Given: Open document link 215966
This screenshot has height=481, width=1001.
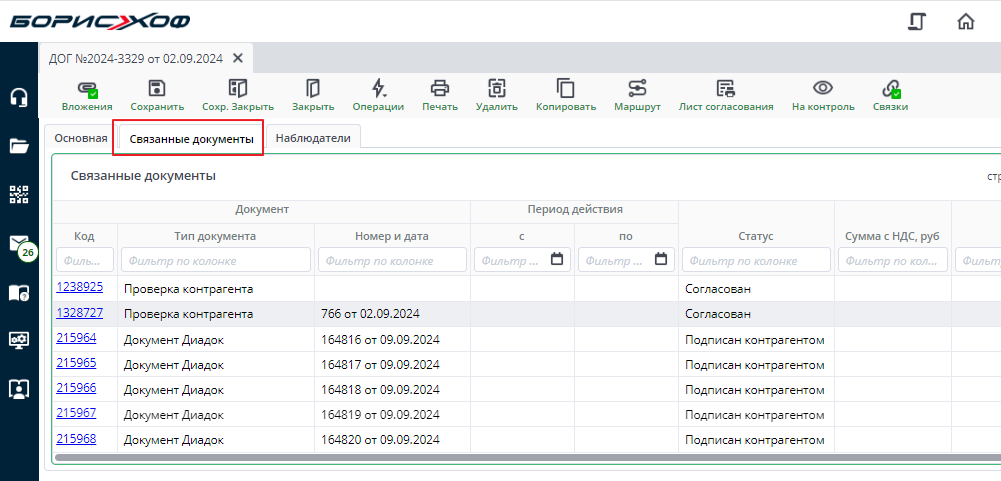Looking at the screenshot, I should coord(76,387).
